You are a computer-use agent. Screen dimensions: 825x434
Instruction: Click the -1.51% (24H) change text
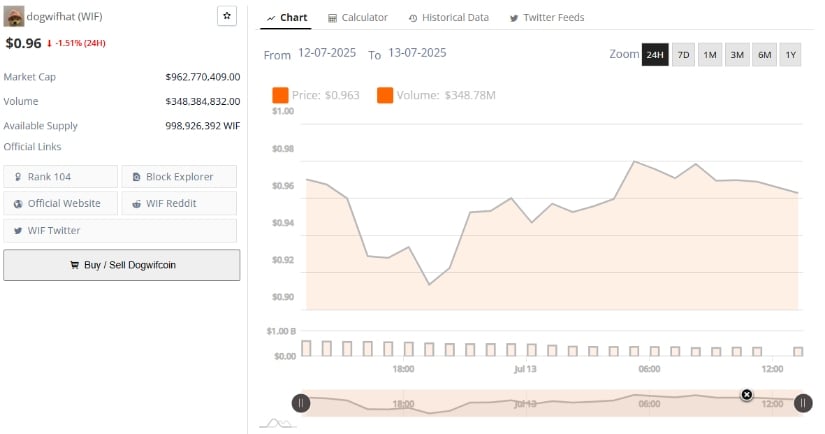click(81, 43)
